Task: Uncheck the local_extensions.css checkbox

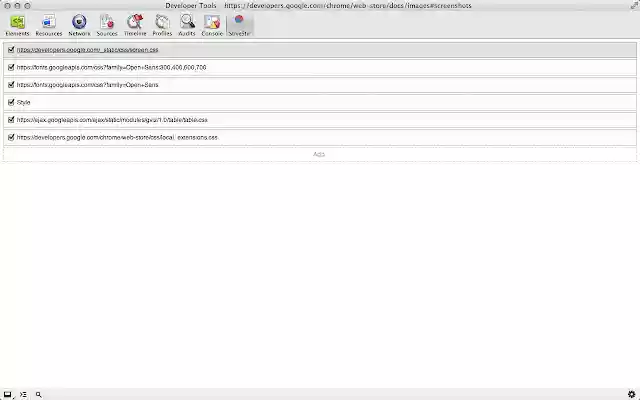Action: pos(11,138)
